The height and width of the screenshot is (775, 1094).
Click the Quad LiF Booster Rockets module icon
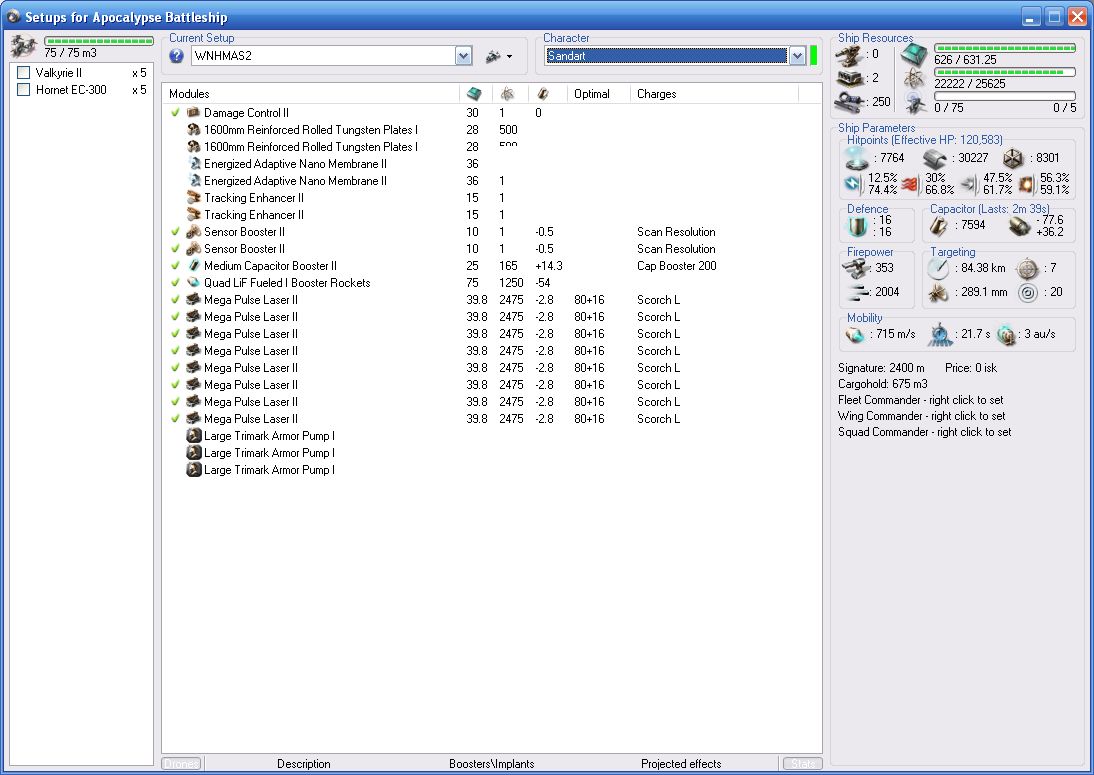coord(193,283)
